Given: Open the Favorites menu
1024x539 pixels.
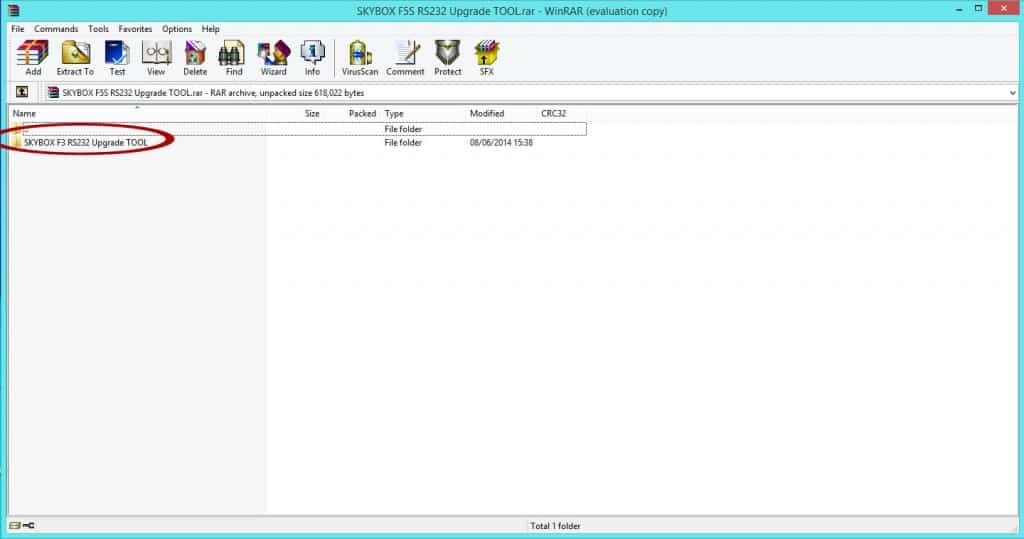Looking at the screenshot, I should click(x=135, y=29).
